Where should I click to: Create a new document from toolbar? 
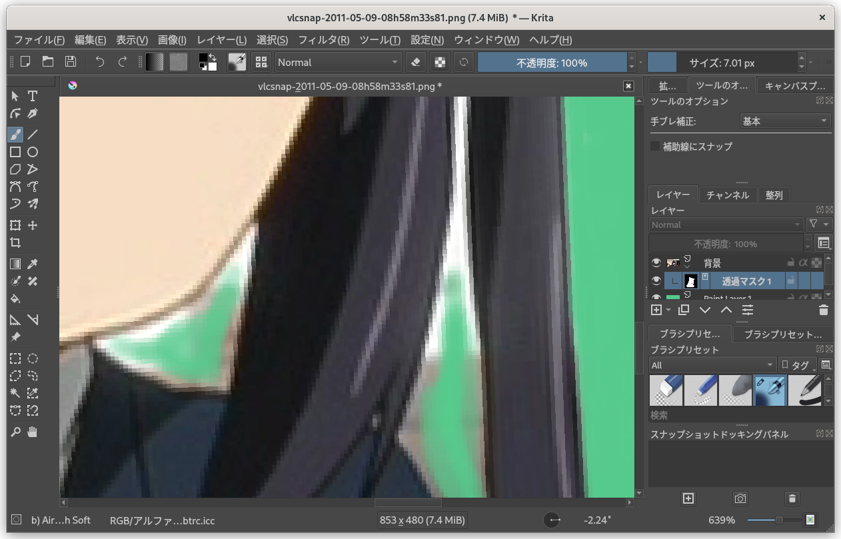click(25, 62)
